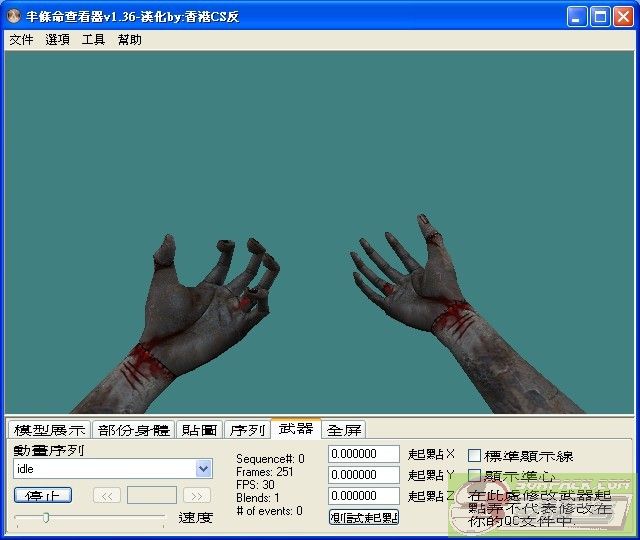Switch to the 部份身體 tab
The image size is (640, 540).
click(134, 430)
